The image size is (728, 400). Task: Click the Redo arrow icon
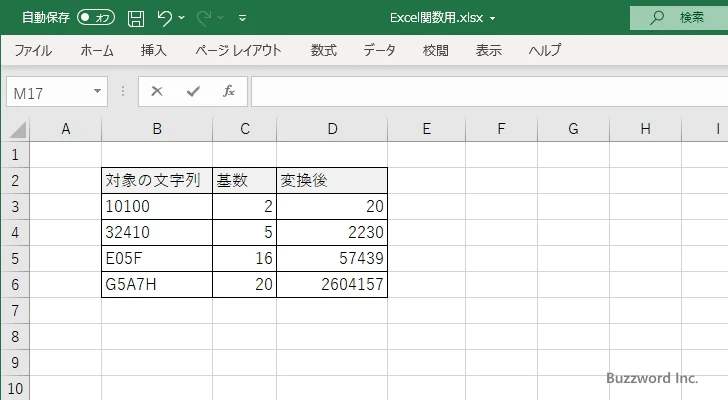tap(203, 18)
